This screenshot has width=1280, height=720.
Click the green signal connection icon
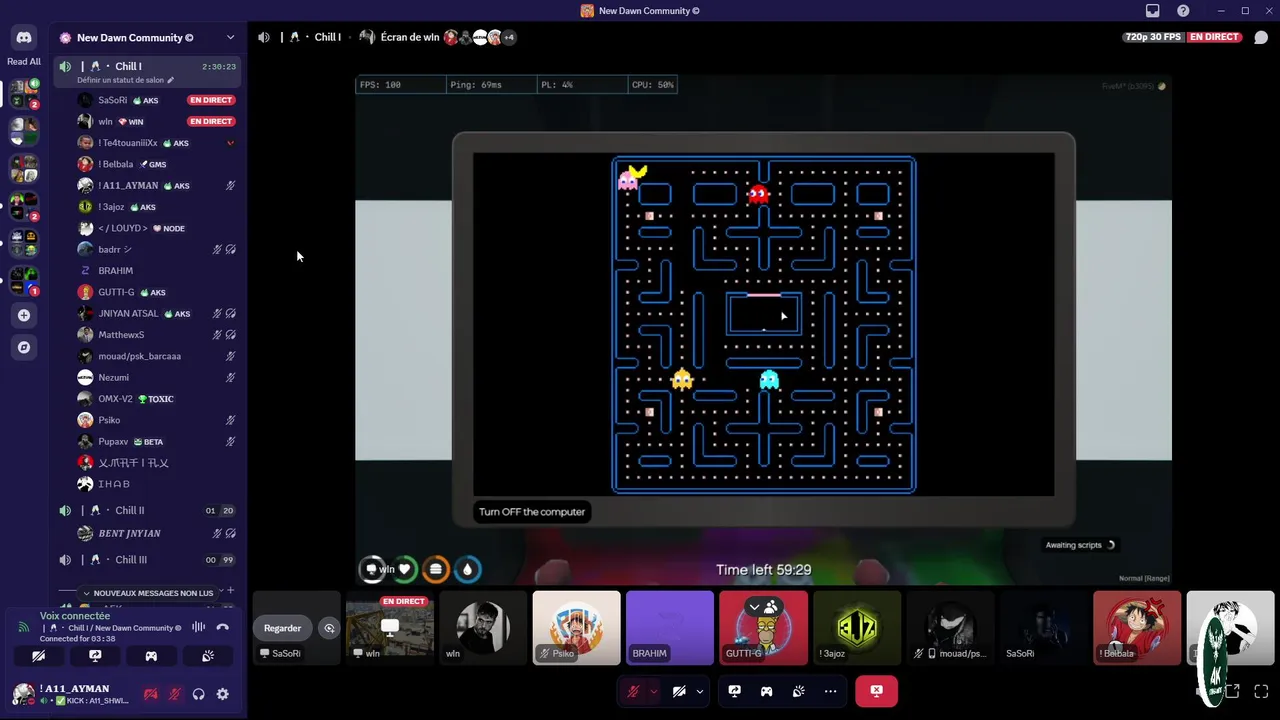(23, 627)
